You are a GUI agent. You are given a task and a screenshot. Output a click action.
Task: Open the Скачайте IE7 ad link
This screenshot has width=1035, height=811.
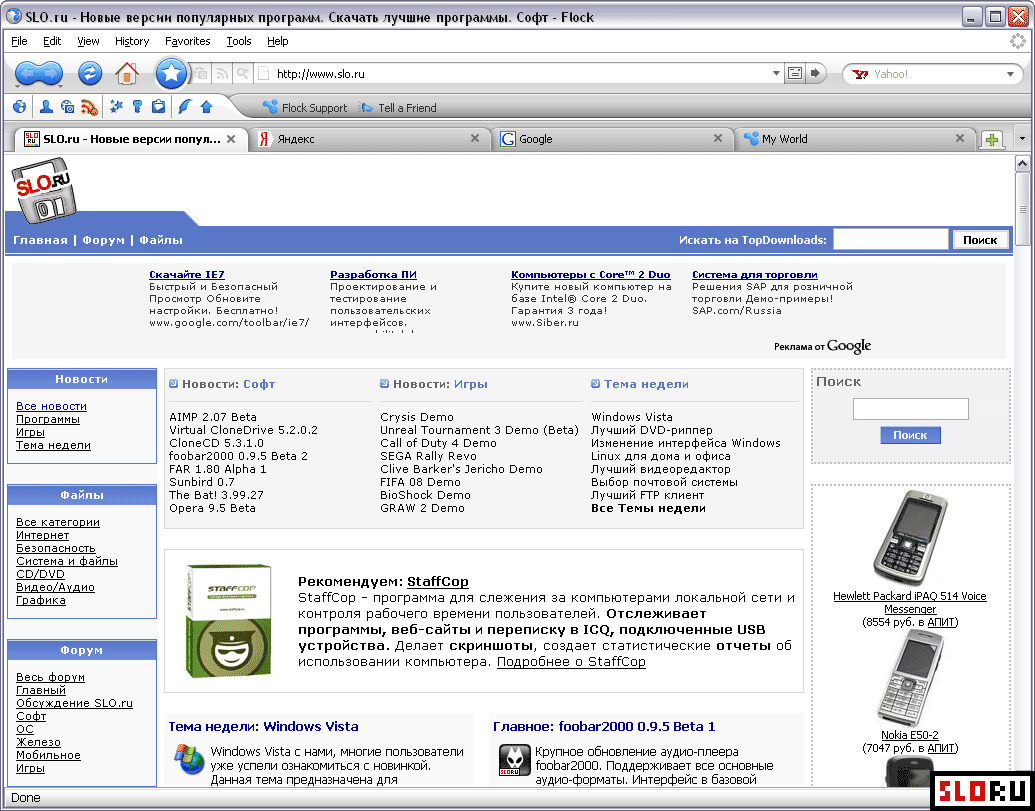(x=187, y=275)
